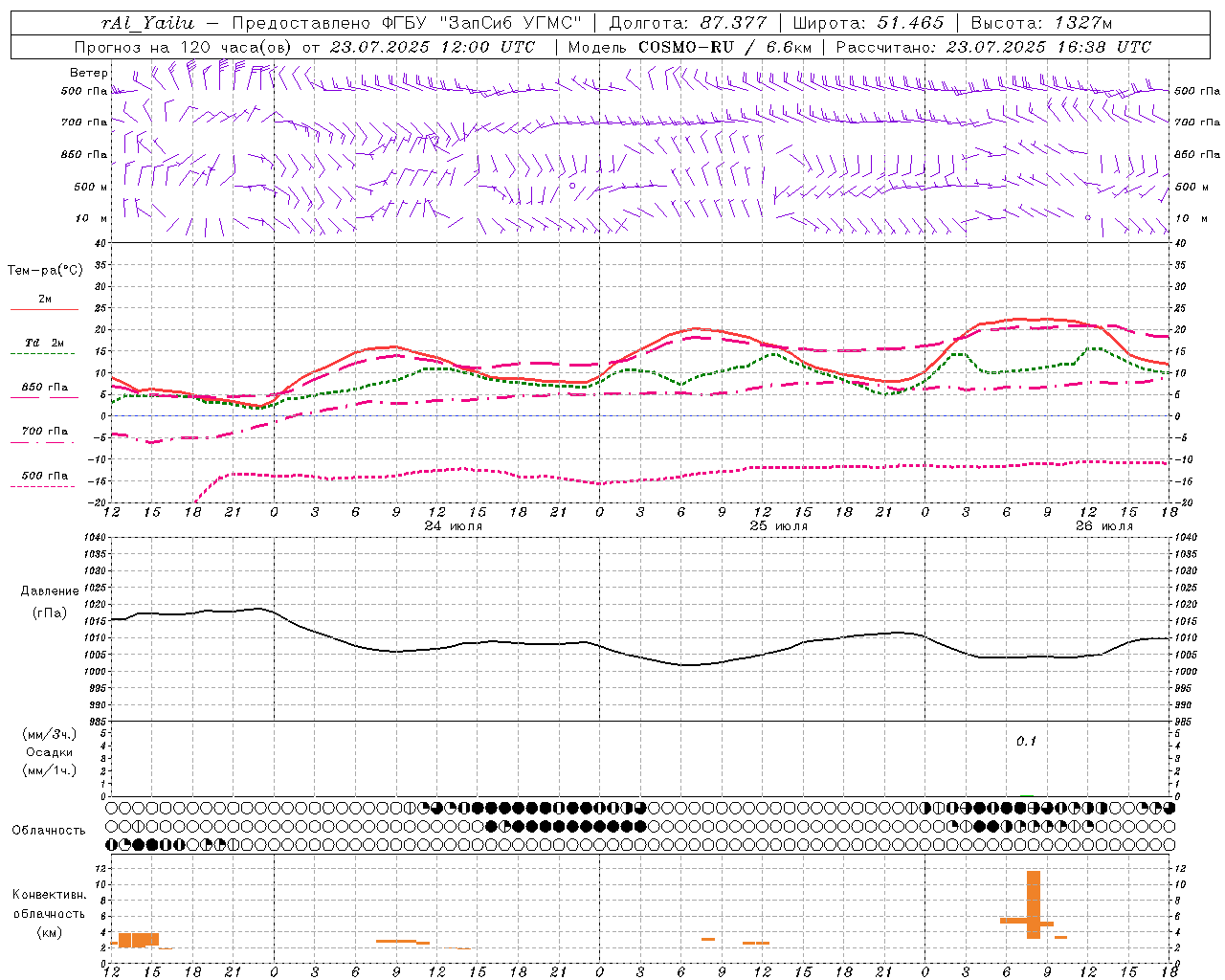
Task: Click the solid line sample under 2м legend
Action: click(x=44, y=310)
